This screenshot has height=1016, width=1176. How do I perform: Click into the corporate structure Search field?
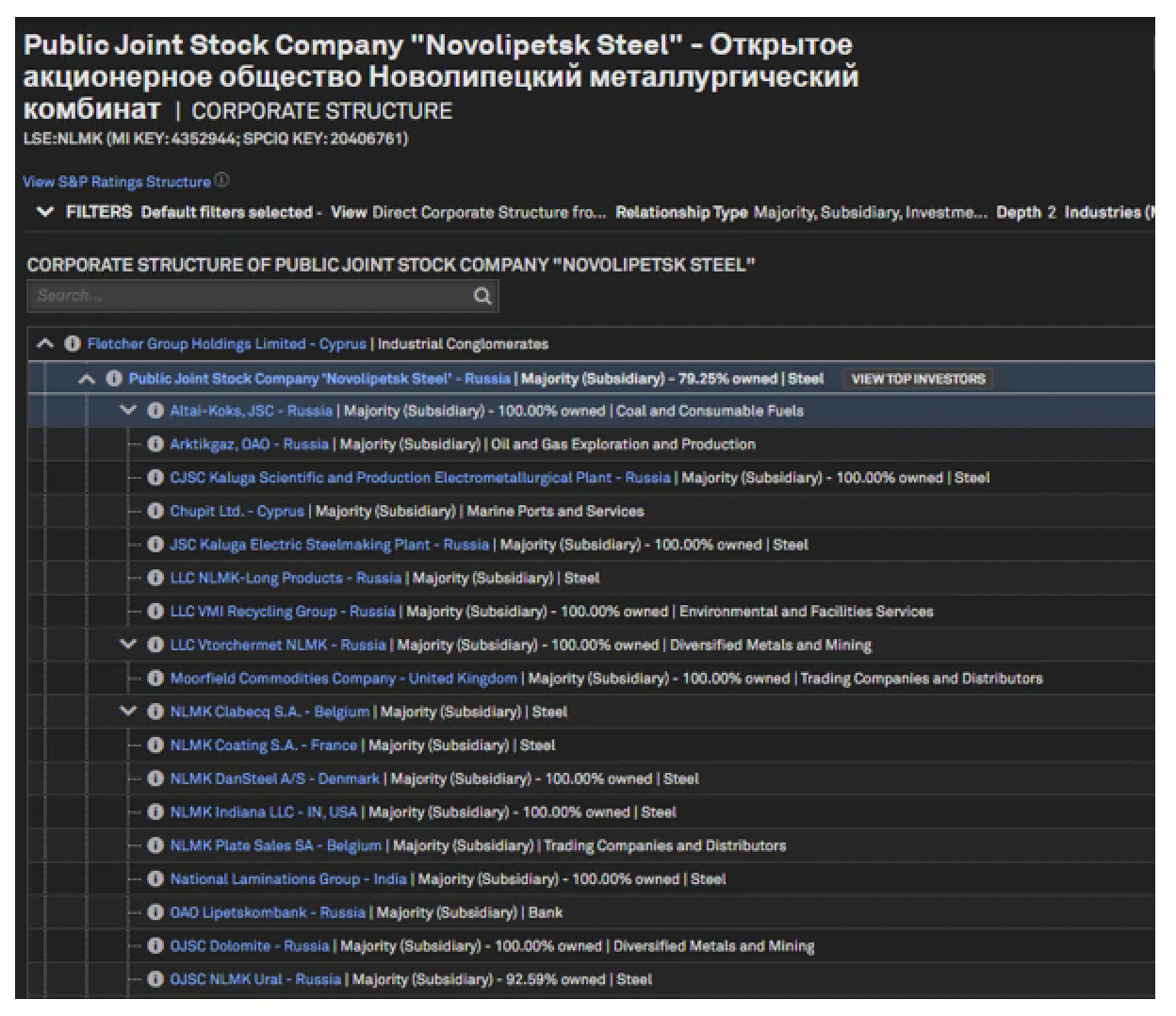[250, 296]
